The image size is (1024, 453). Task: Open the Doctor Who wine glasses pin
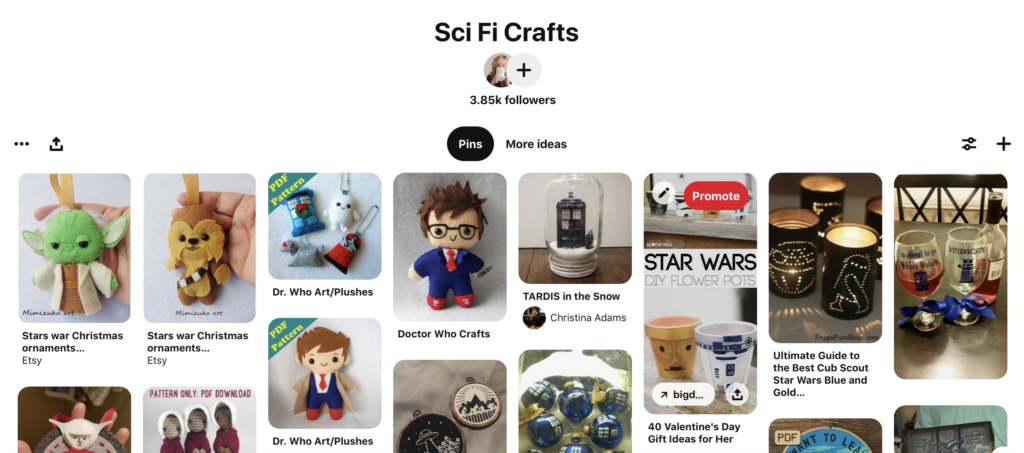(950, 276)
